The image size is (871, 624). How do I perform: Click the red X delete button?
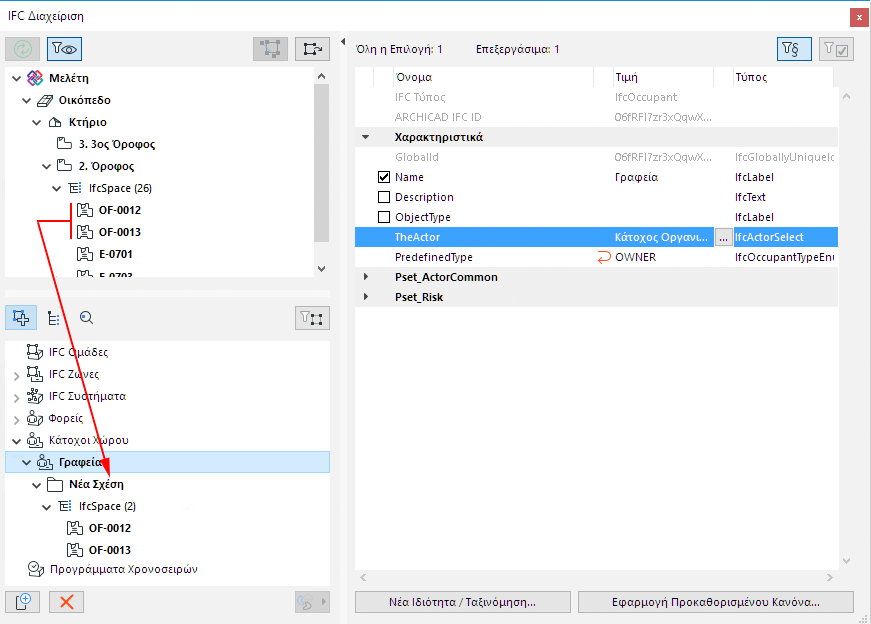pyautogui.click(x=66, y=602)
